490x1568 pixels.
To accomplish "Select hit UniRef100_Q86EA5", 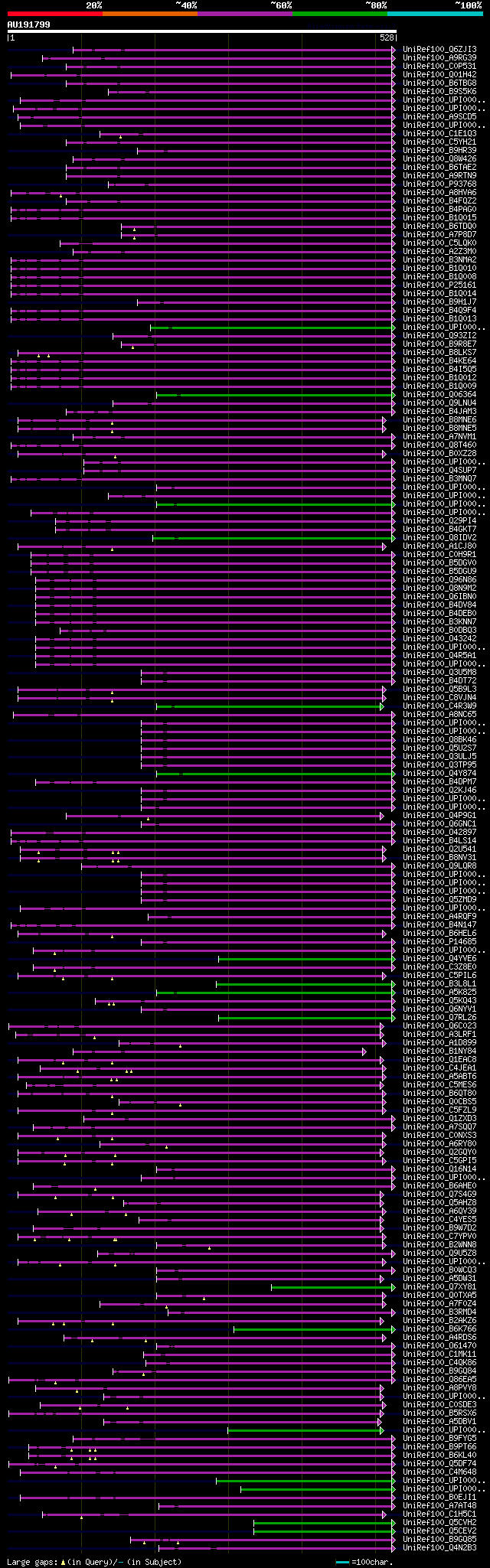I will pyautogui.click(x=439, y=1379).
